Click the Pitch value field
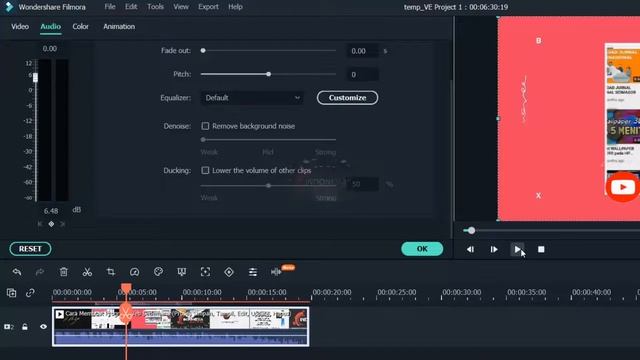640x360 pixels. 362,75
